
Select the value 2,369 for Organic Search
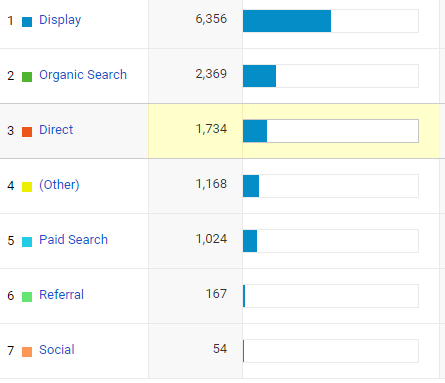(211, 74)
